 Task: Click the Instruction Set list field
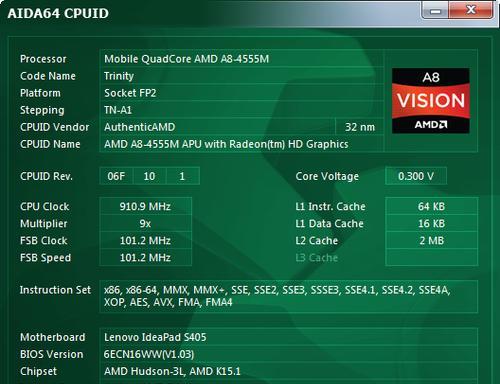click(288, 296)
